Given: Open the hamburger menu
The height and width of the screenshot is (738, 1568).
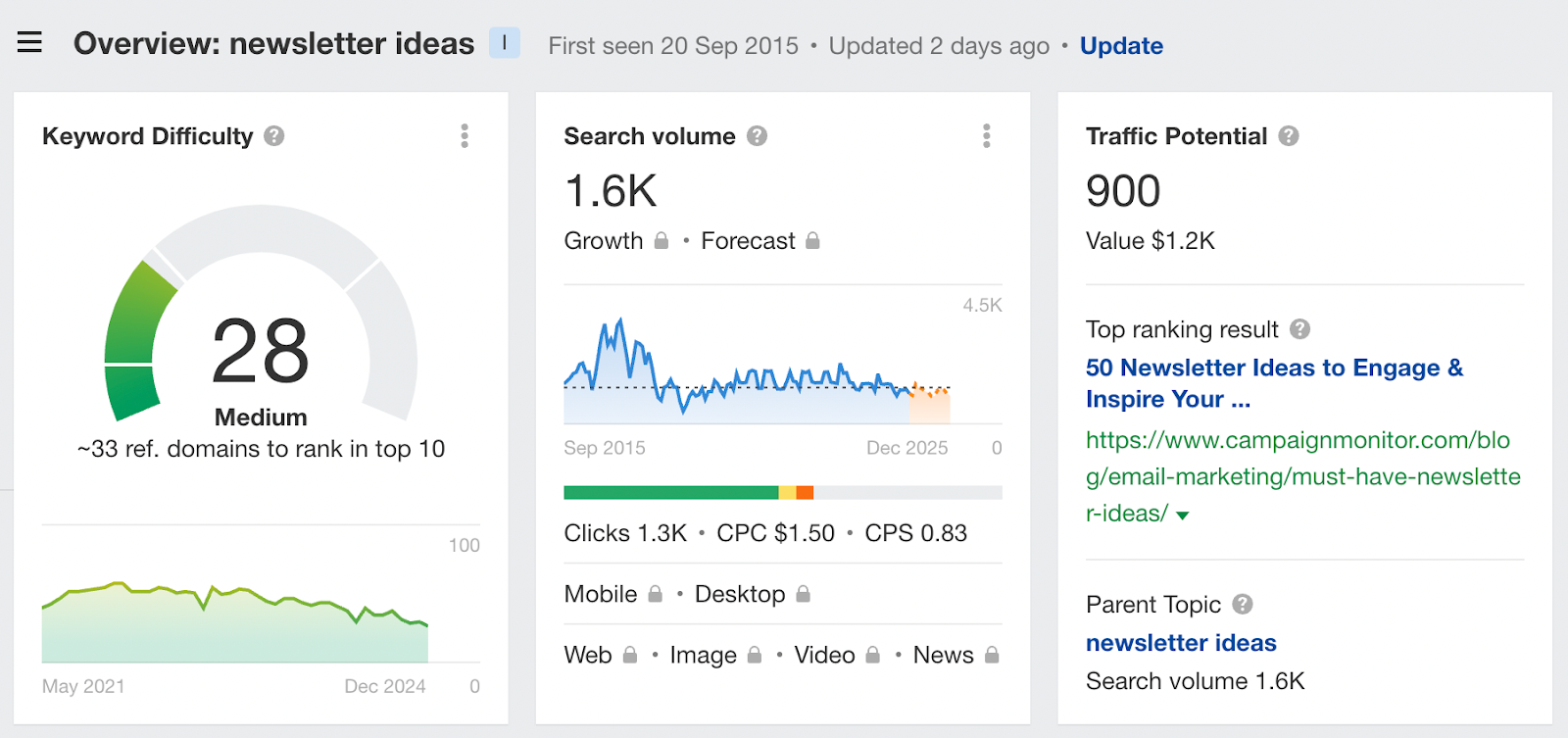Looking at the screenshot, I should tap(29, 42).
